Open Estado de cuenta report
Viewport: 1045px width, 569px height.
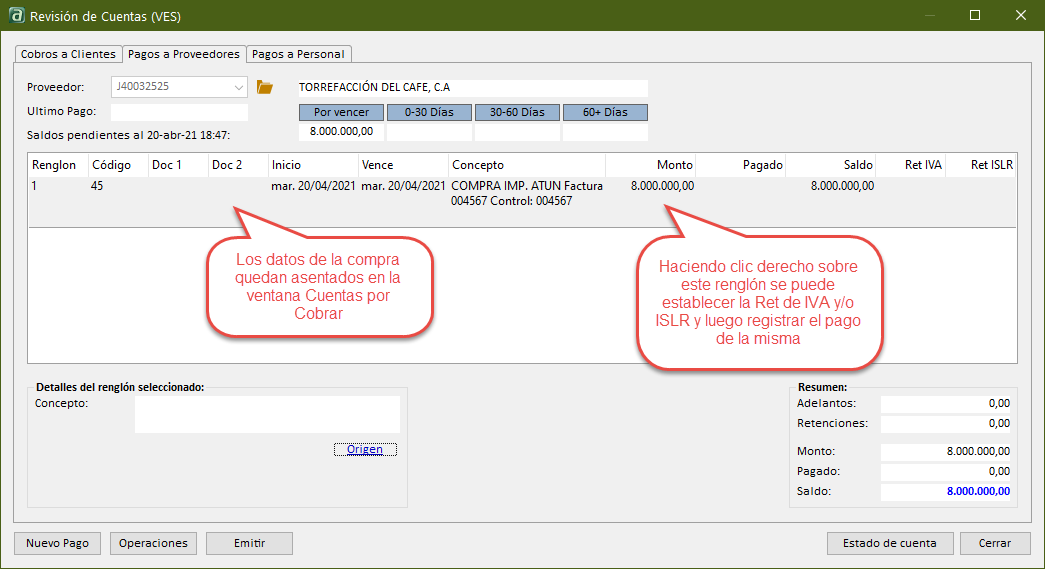coord(889,543)
